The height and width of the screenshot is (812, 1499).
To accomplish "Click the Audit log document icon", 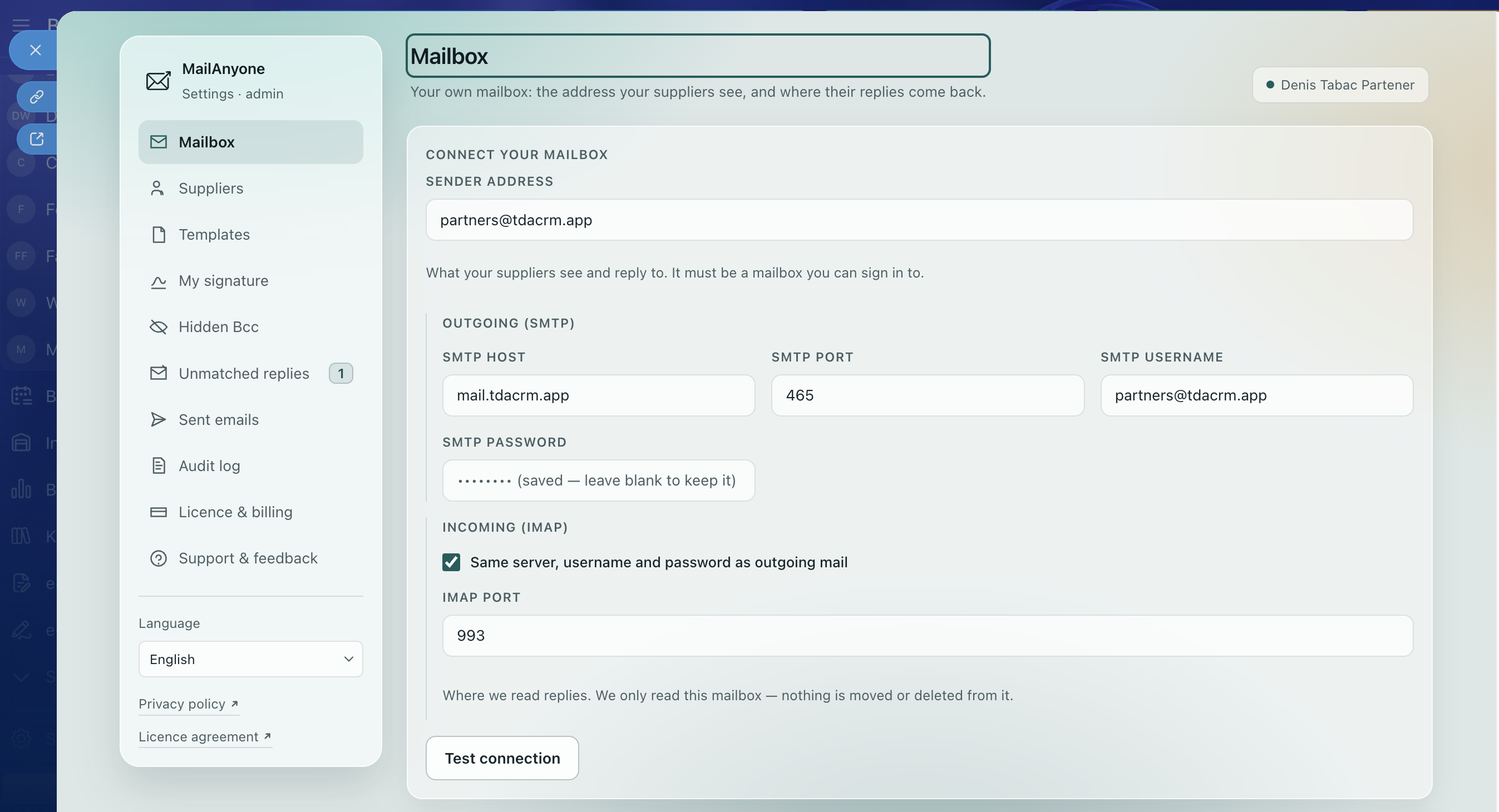I will [158, 466].
